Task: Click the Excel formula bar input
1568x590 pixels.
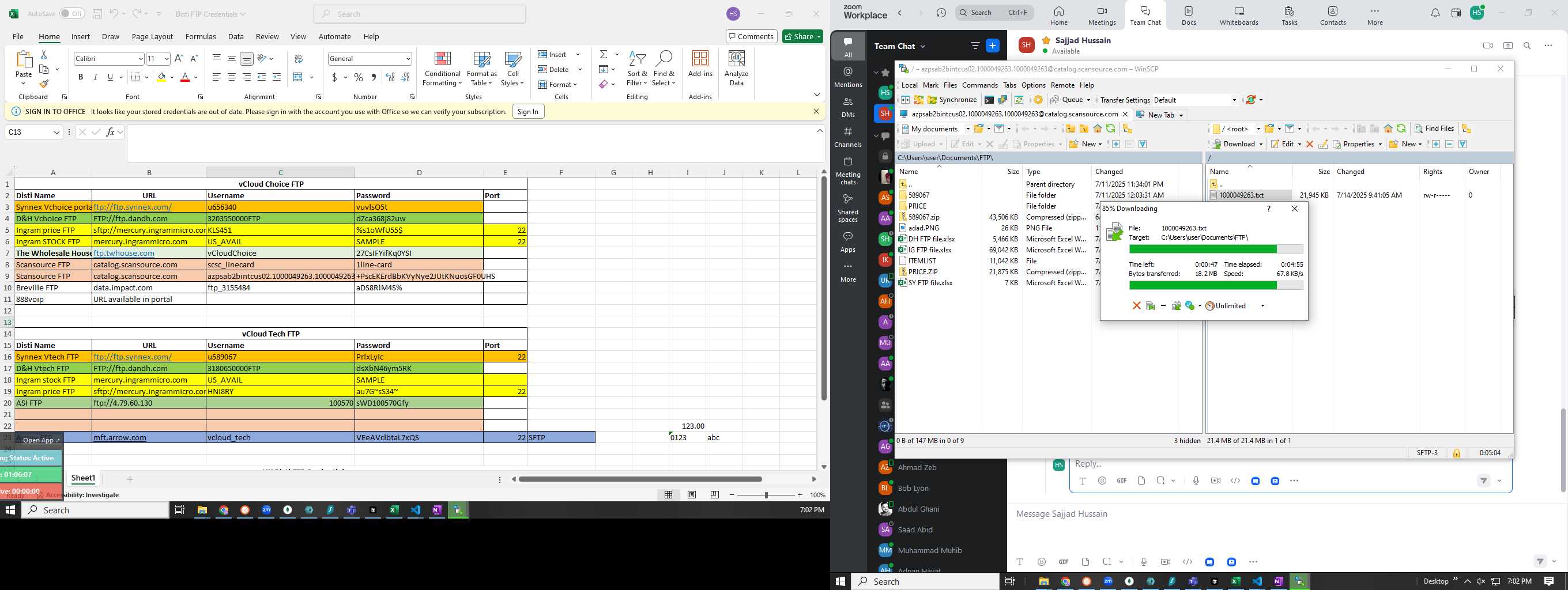Action: 472,143
